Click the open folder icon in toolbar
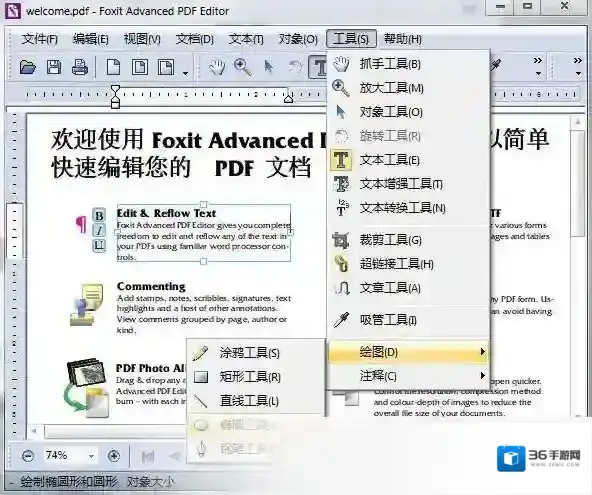Image resolution: width=592 pixels, height=495 pixels. (x=28, y=67)
